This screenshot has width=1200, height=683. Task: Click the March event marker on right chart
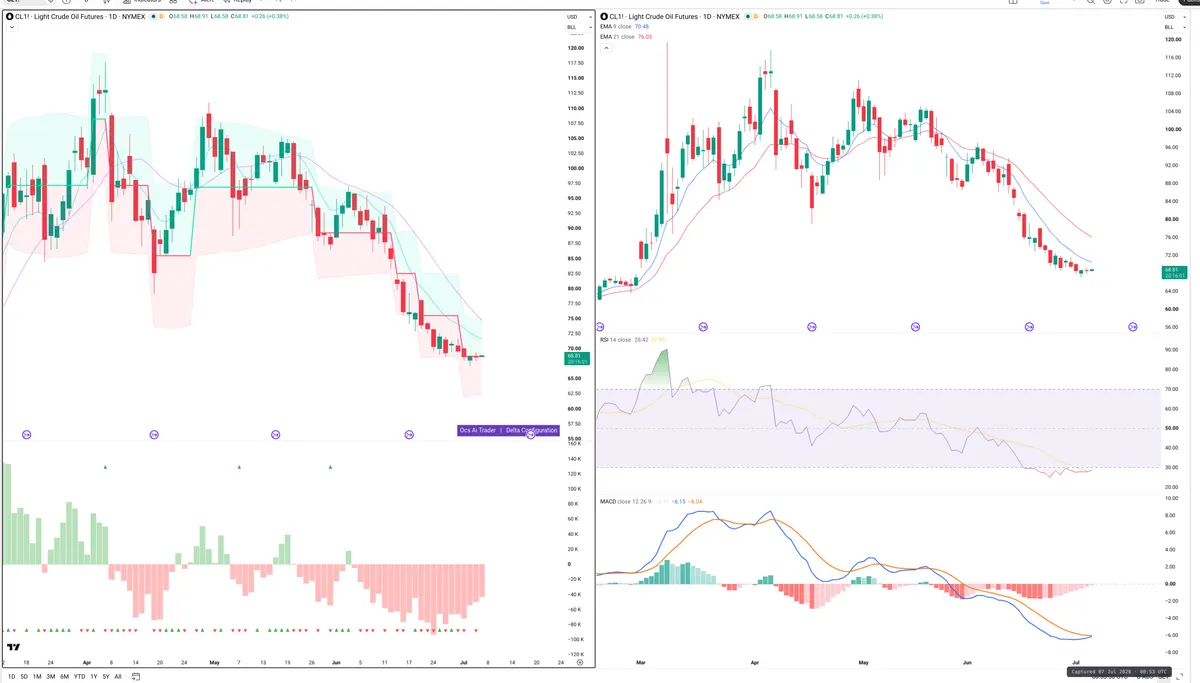tap(703, 327)
